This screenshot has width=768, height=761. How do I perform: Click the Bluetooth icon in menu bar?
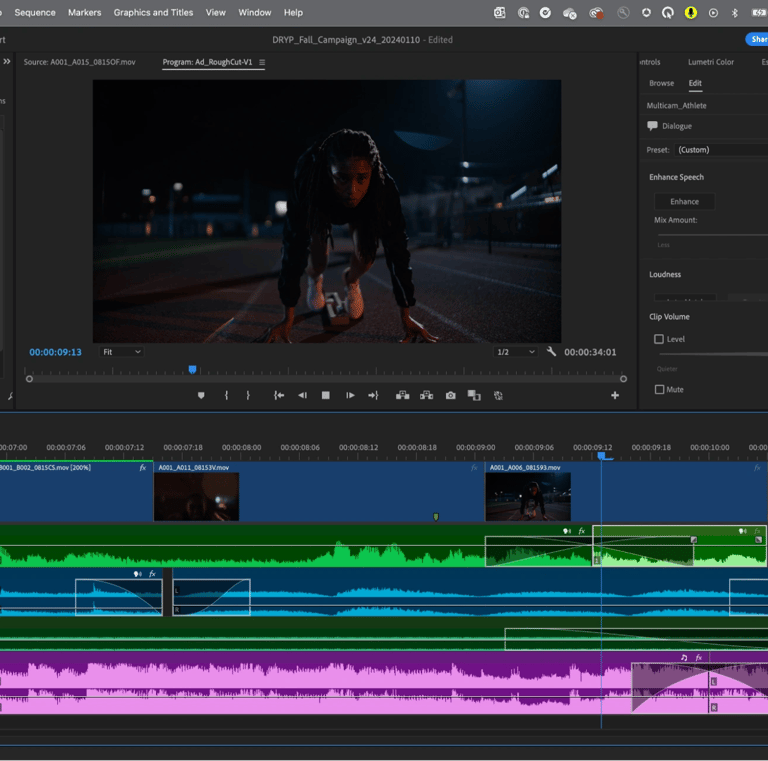[735, 13]
